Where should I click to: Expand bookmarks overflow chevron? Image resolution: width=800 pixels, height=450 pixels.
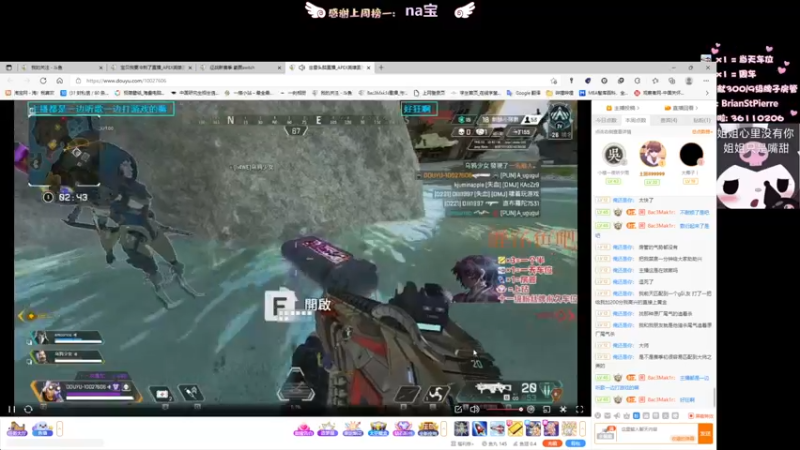point(707,93)
